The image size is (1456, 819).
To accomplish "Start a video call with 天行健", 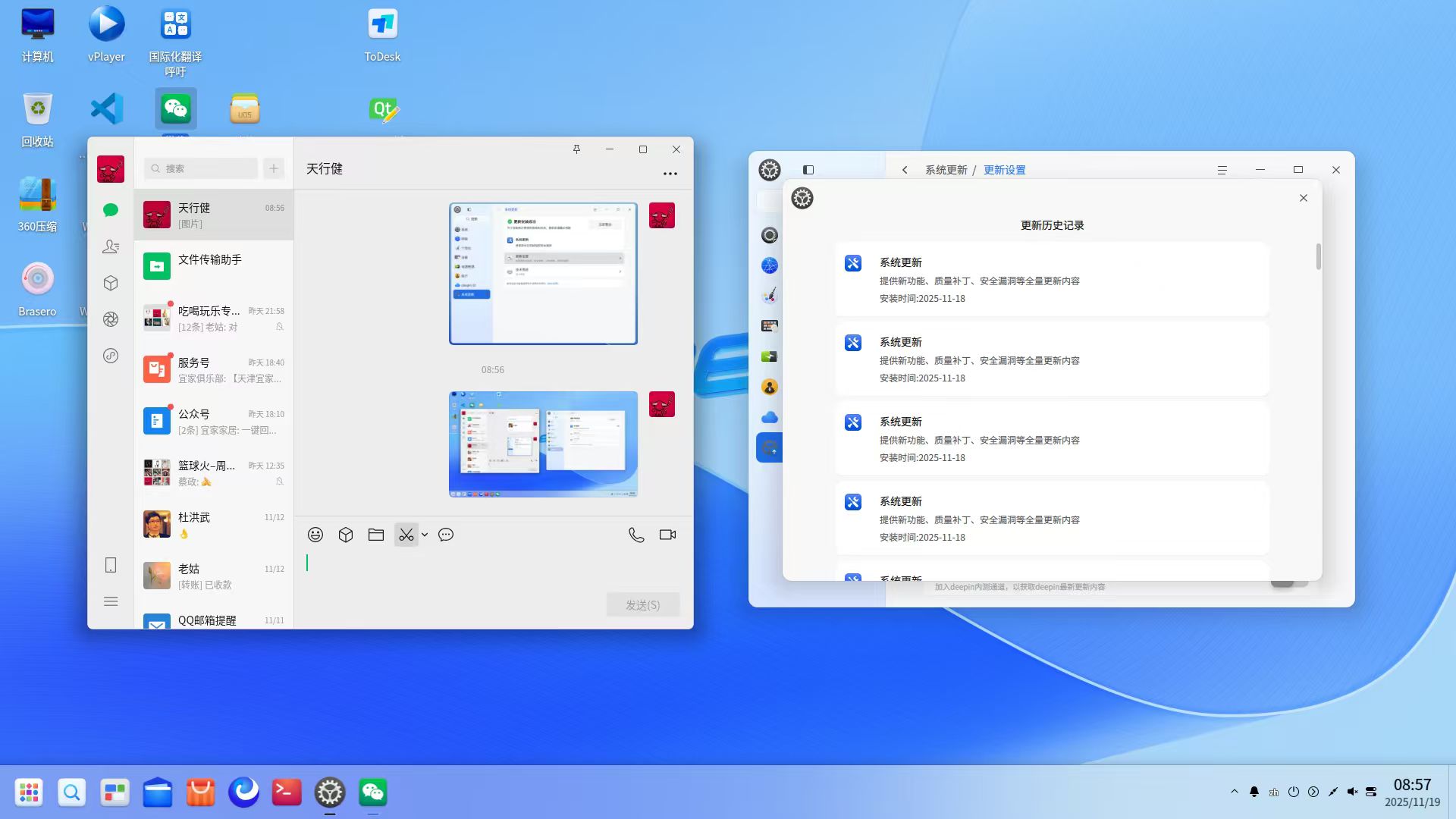I will (667, 535).
